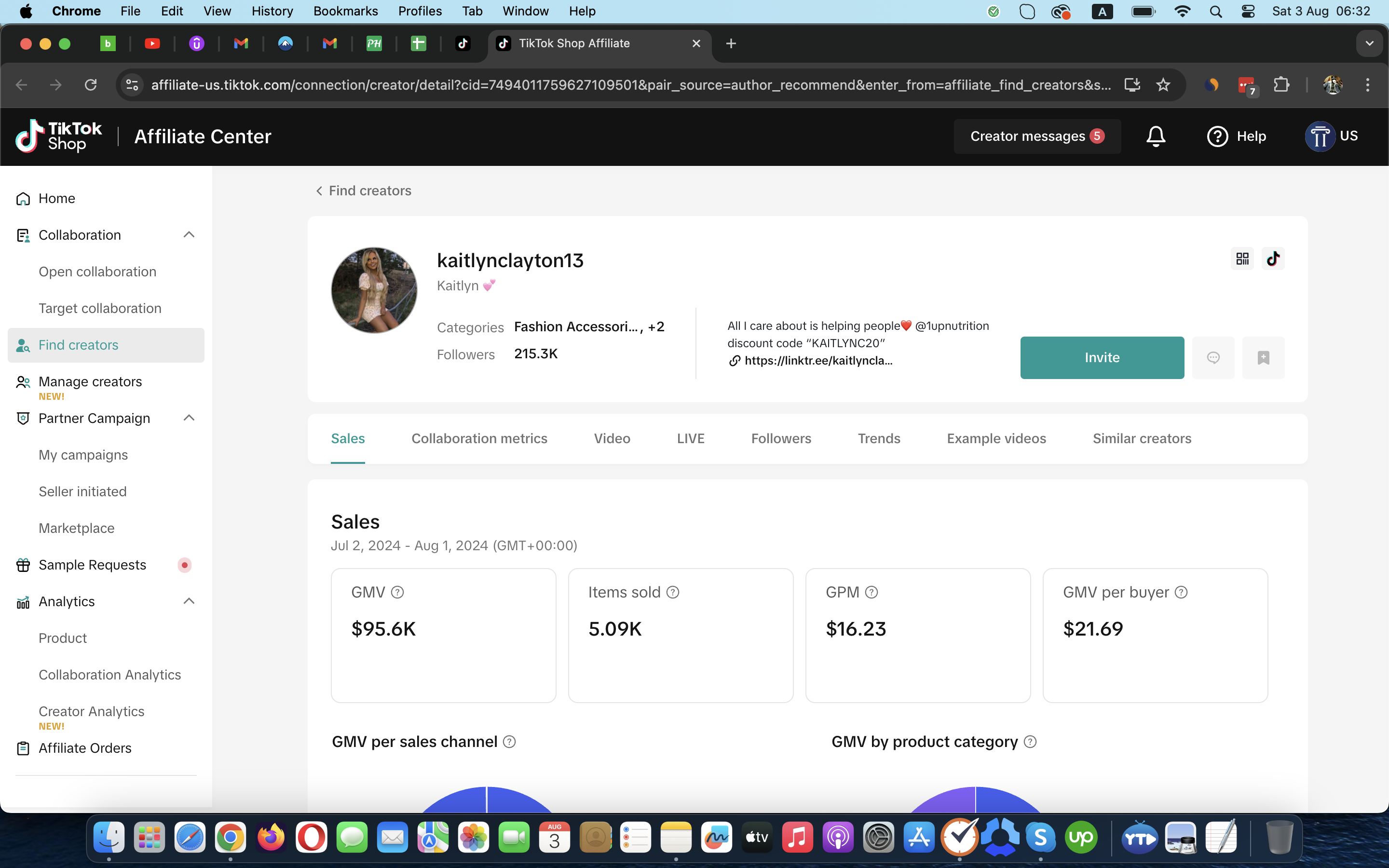The width and height of the screenshot is (1389, 868).
Task: Open Collaboration Analytics
Action: 109,675
